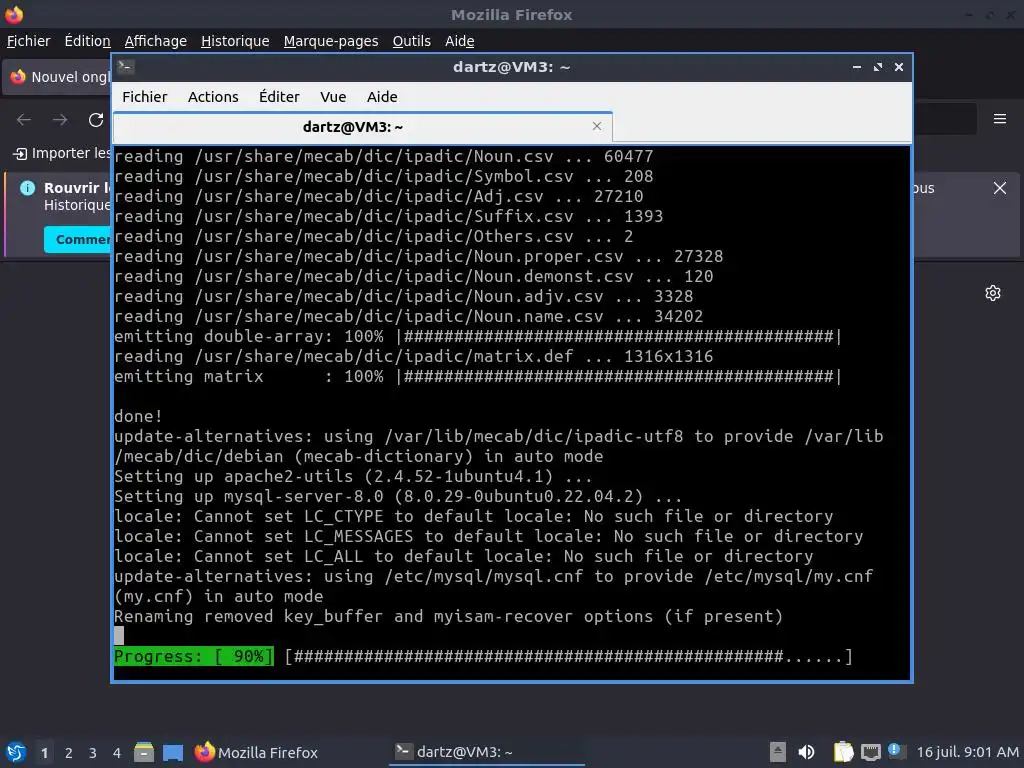Click the clock showing 16 juil. 9:01 AM
The height and width of the screenshot is (768, 1024).
coord(967,752)
